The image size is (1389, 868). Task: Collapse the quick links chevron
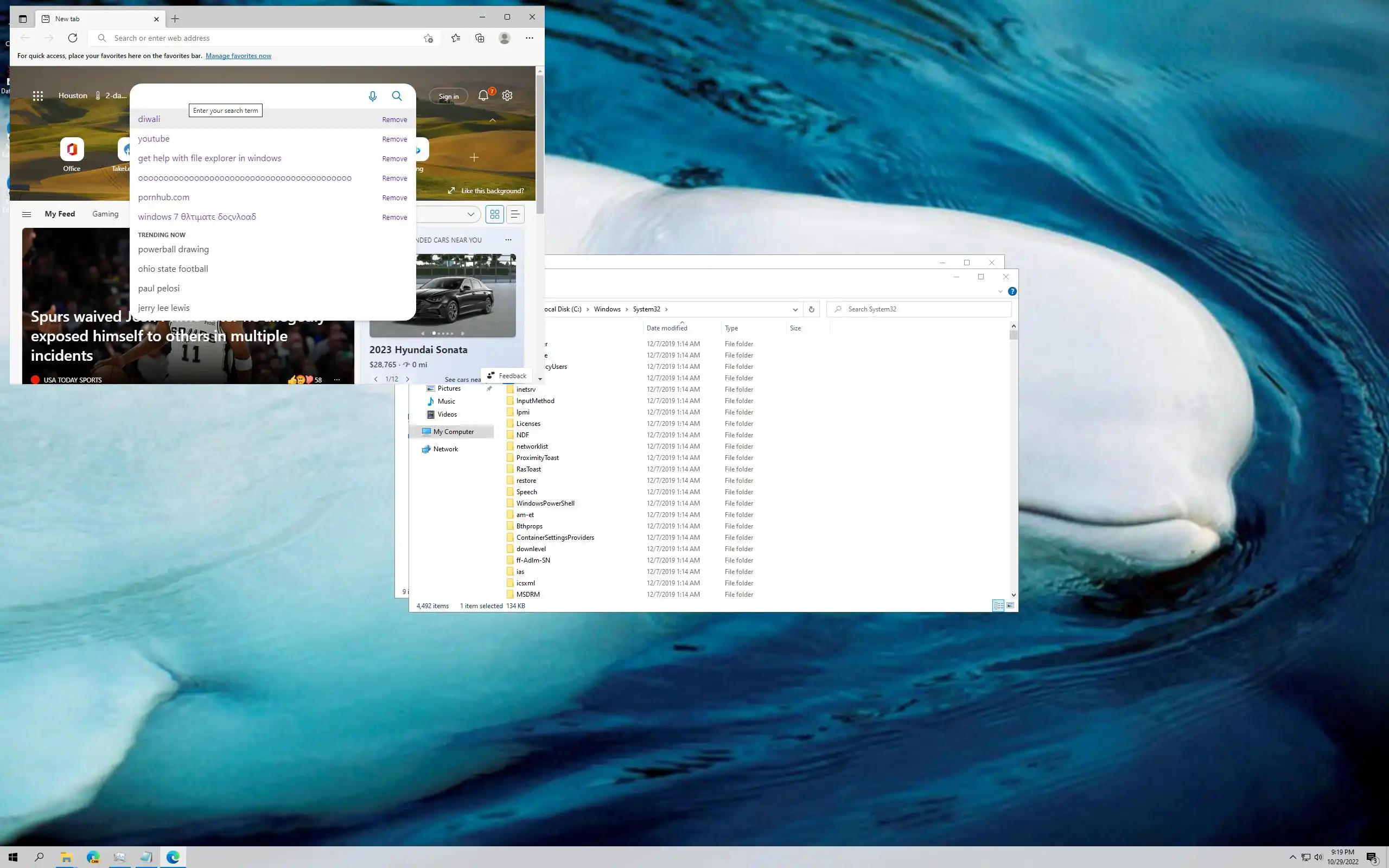coord(493,120)
